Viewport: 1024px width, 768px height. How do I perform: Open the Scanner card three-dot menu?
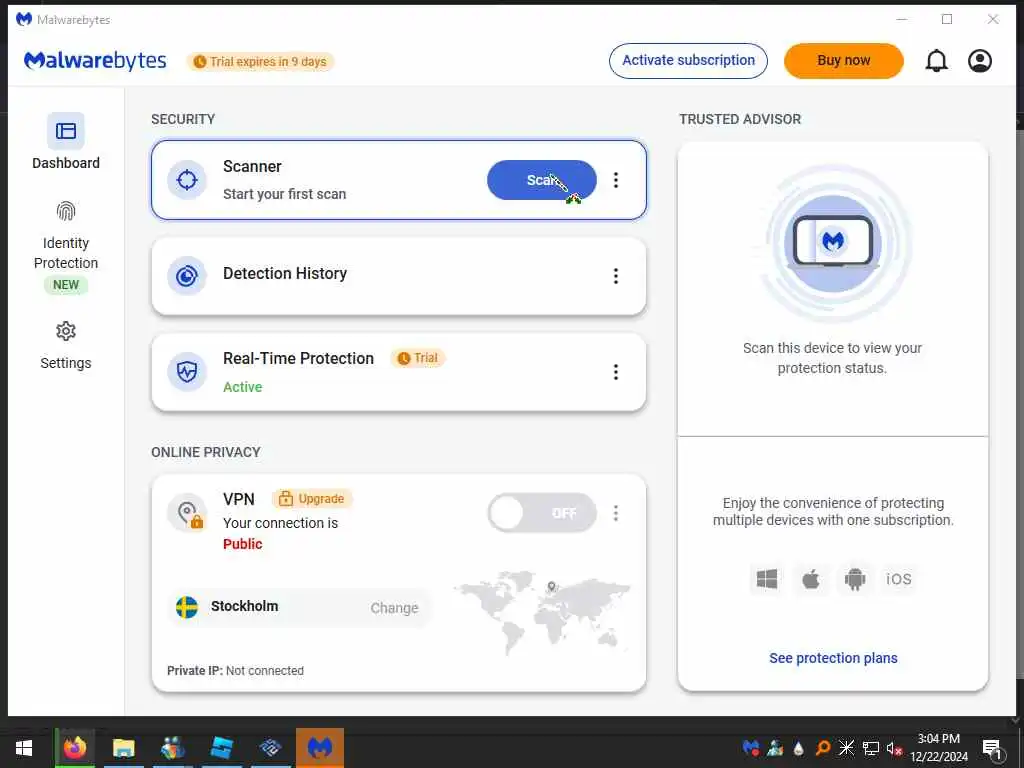616,180
